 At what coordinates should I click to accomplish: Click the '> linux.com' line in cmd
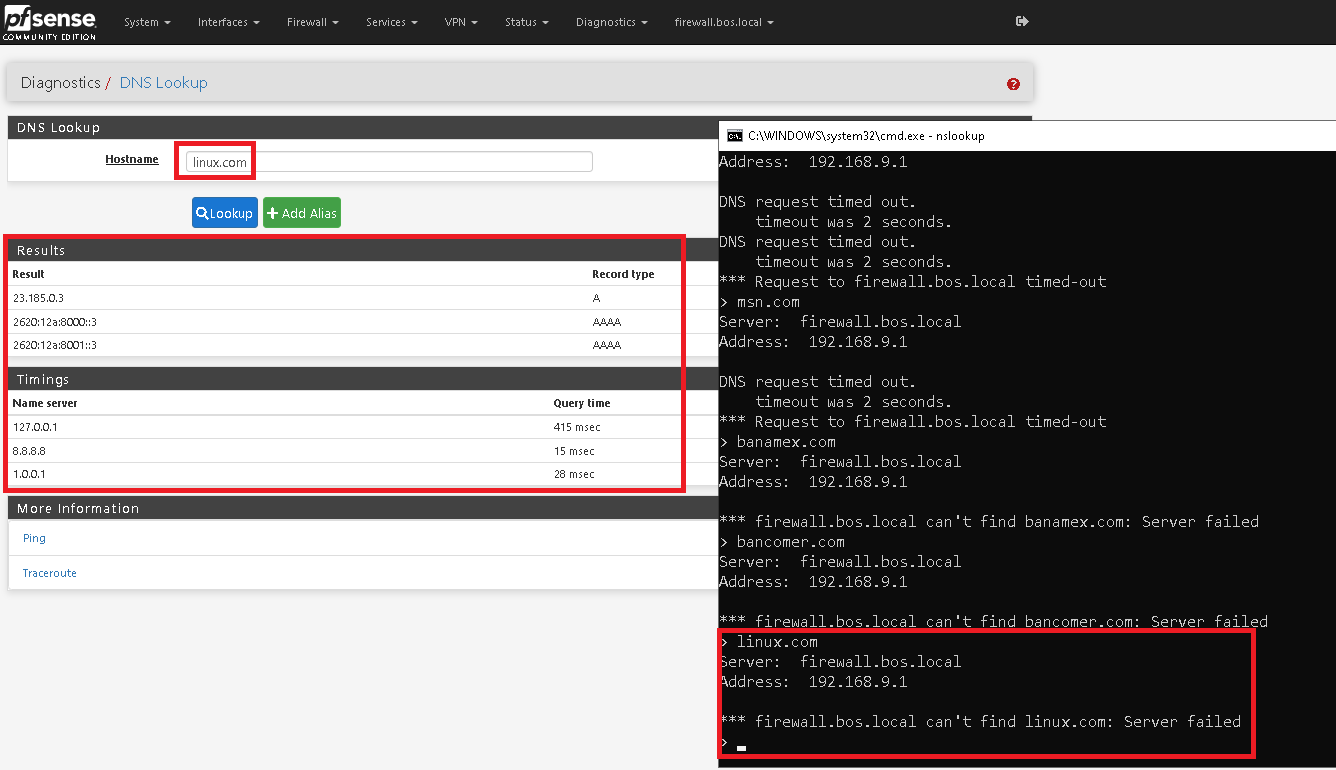tap(768, 642)
